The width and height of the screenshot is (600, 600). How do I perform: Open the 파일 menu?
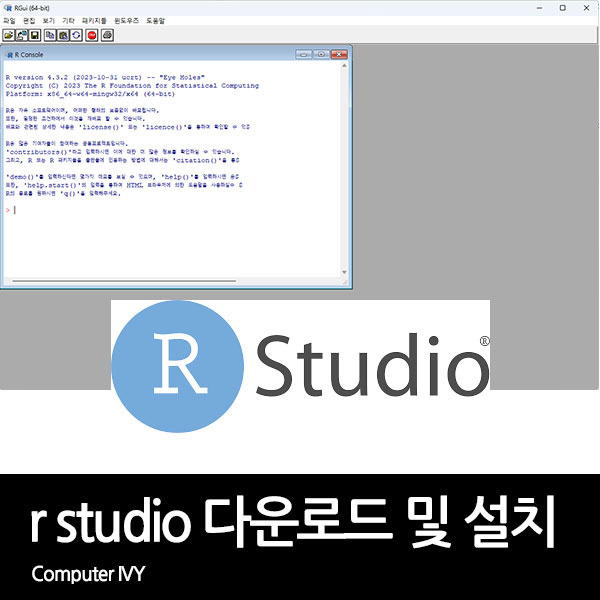(9, 21)
